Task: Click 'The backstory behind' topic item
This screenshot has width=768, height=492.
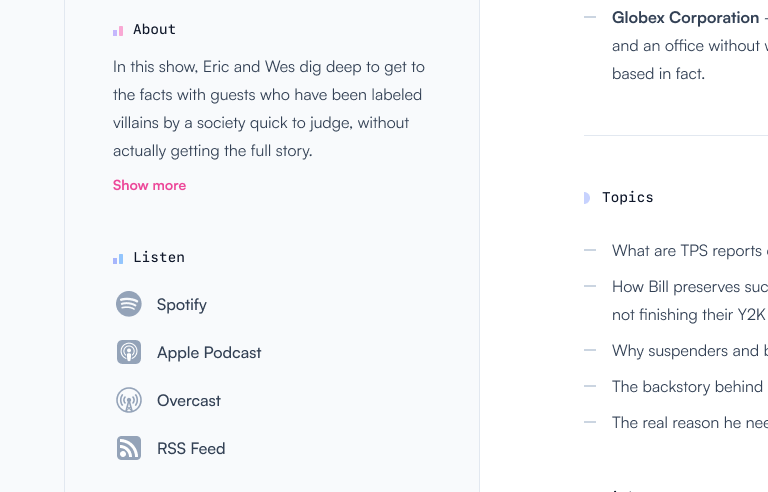Action: (687, 387)
